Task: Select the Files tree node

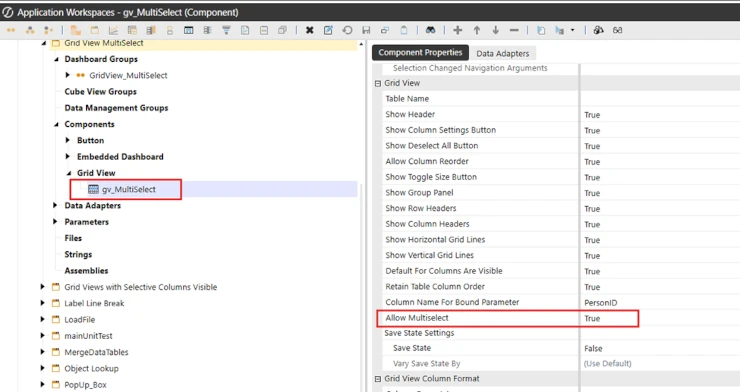Action: pos(73,238)
